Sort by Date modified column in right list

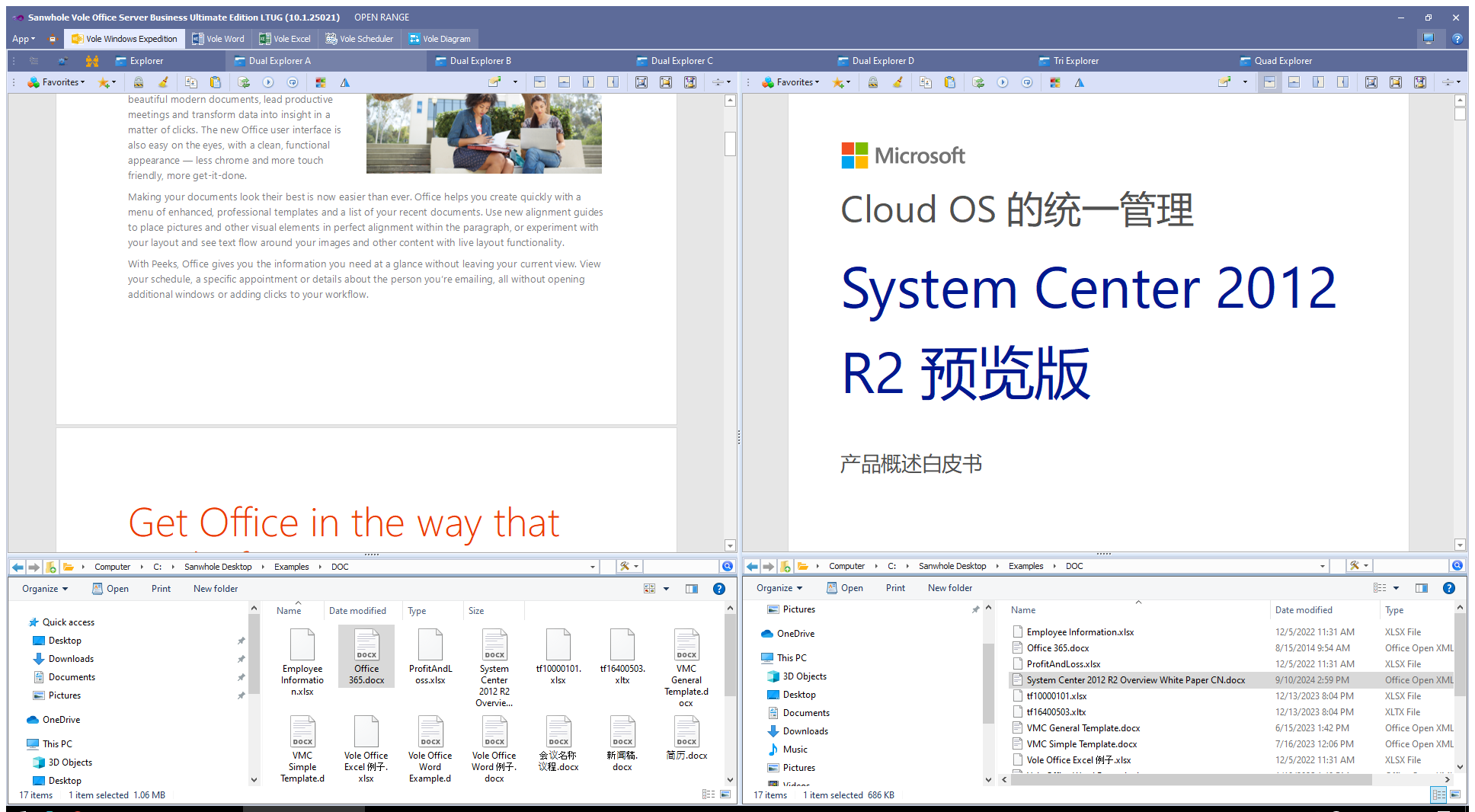[x=1304, y=610]
